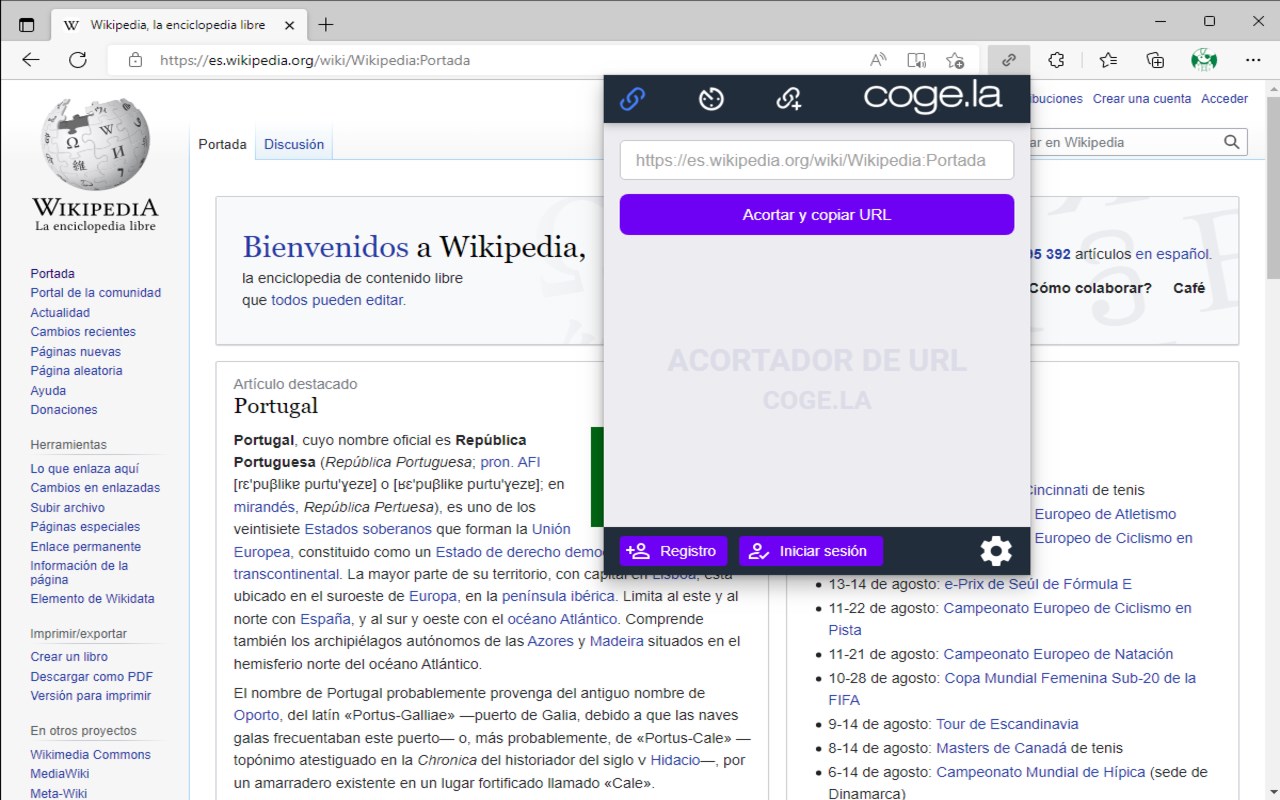
Task: Switch to the Portada tab
Action: [x=222, y=144]
